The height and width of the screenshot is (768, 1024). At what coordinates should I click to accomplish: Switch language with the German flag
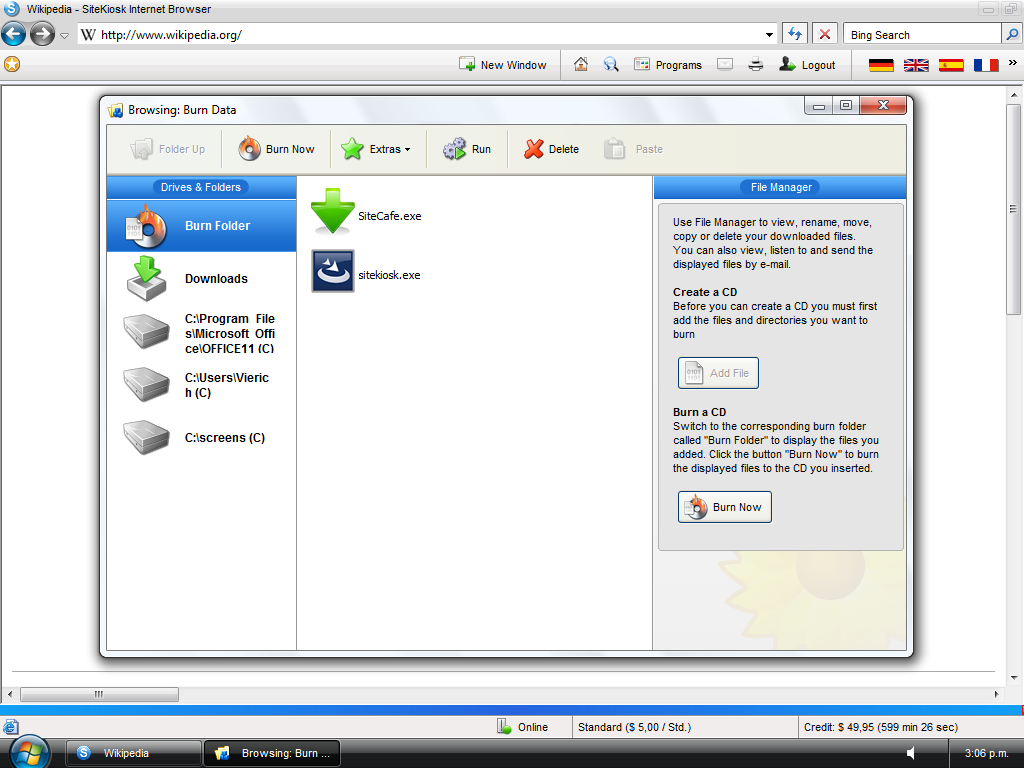[x=881, y=65]
